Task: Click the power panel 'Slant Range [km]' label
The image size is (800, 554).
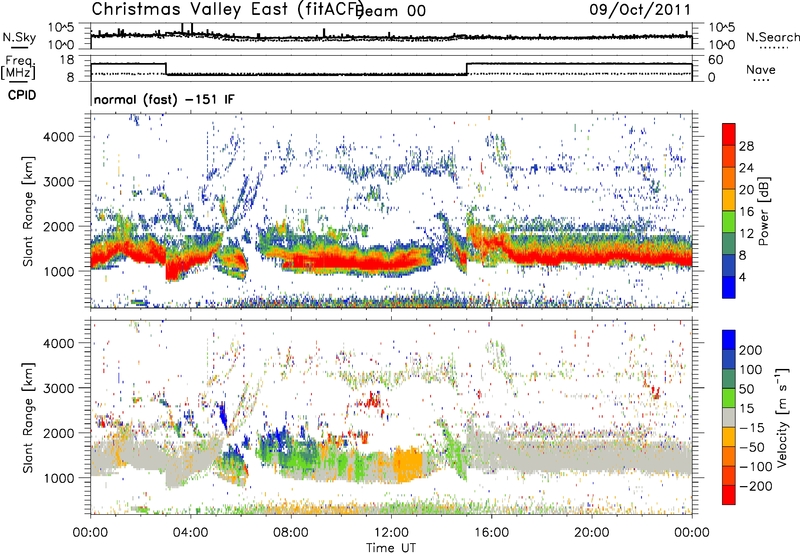Action: pyautogui.click(x=28, y=211)
